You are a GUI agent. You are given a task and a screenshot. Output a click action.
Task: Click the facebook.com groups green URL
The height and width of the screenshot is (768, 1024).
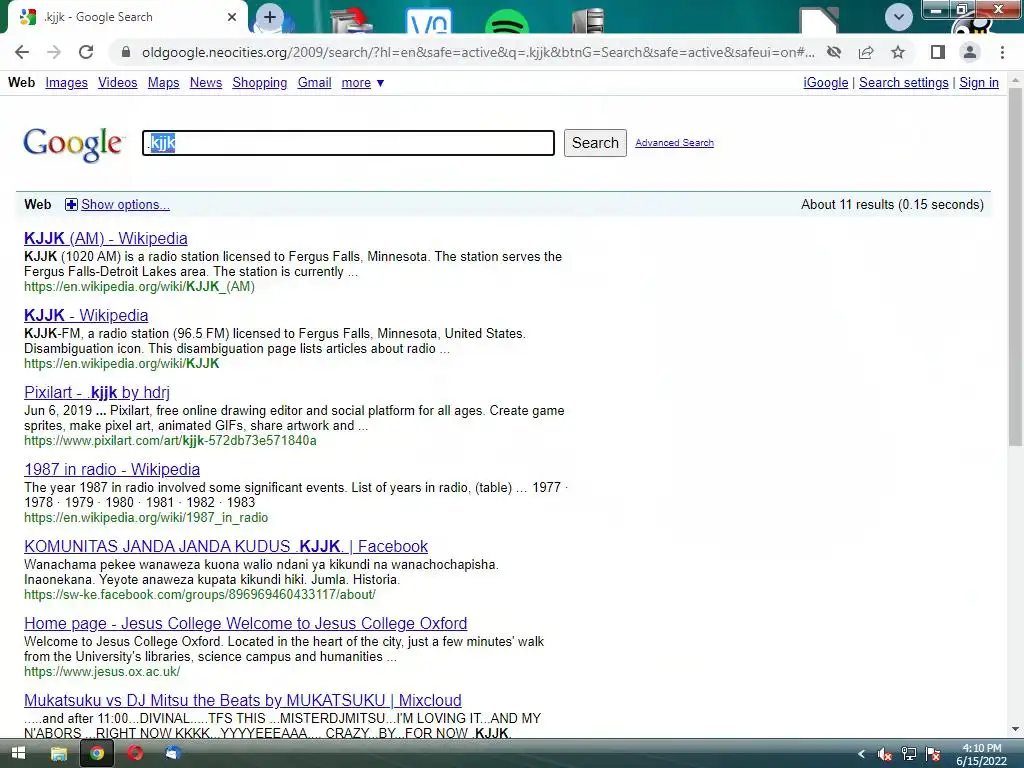pos(199,595)
